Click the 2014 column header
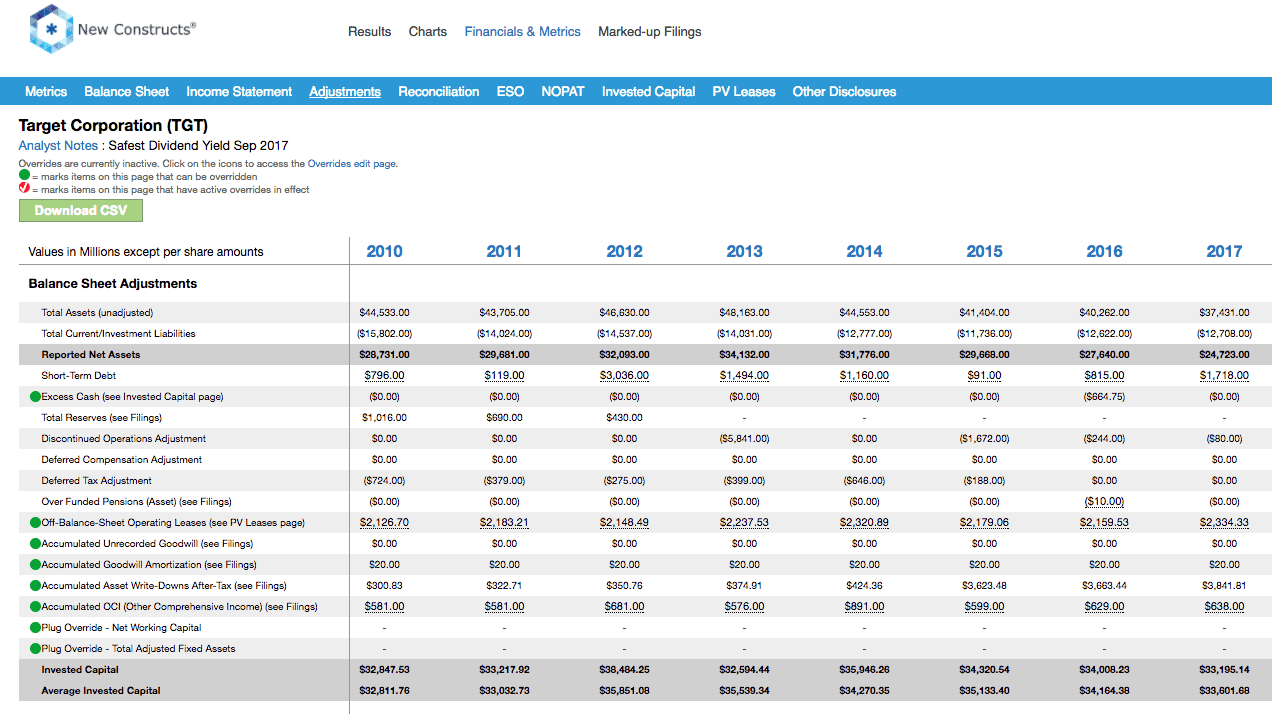Screen dimensions: 1272x714 pyautogui.click(x=864, y=252)
